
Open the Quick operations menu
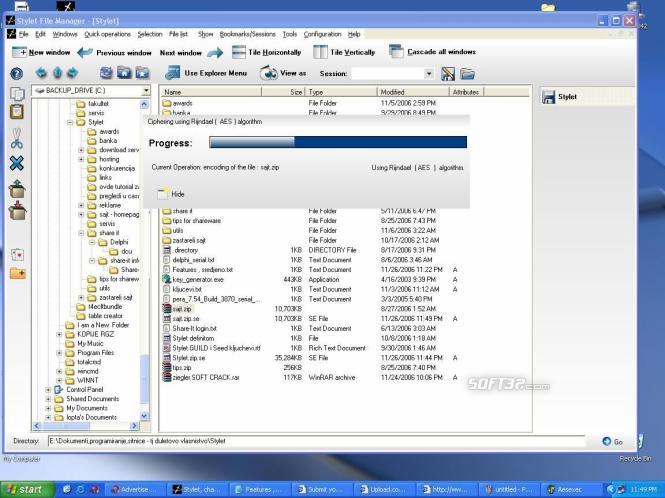point(107,34)
